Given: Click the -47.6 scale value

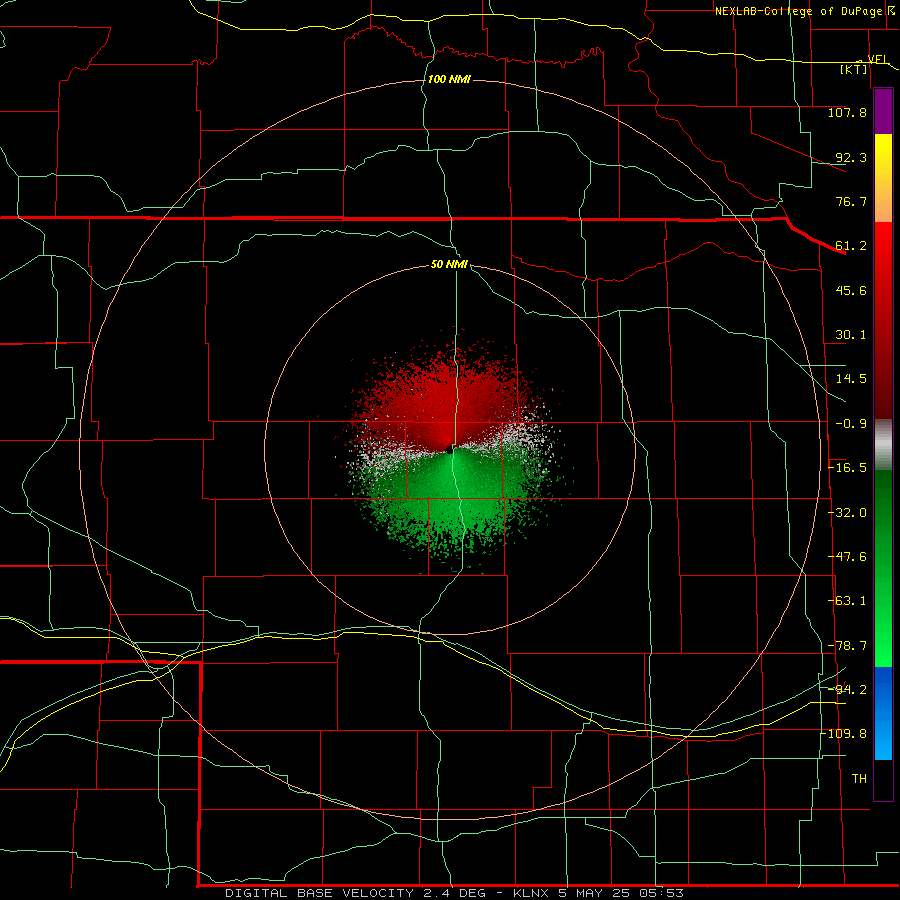Looking at the screenshot, I should coord(848,557).
